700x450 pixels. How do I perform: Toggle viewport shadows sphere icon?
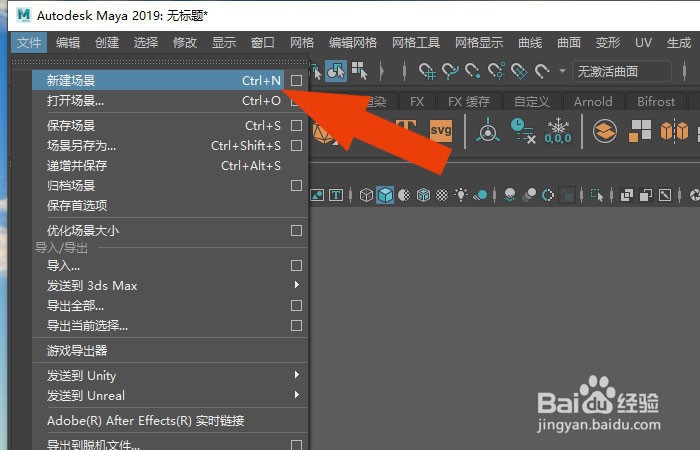480,195
